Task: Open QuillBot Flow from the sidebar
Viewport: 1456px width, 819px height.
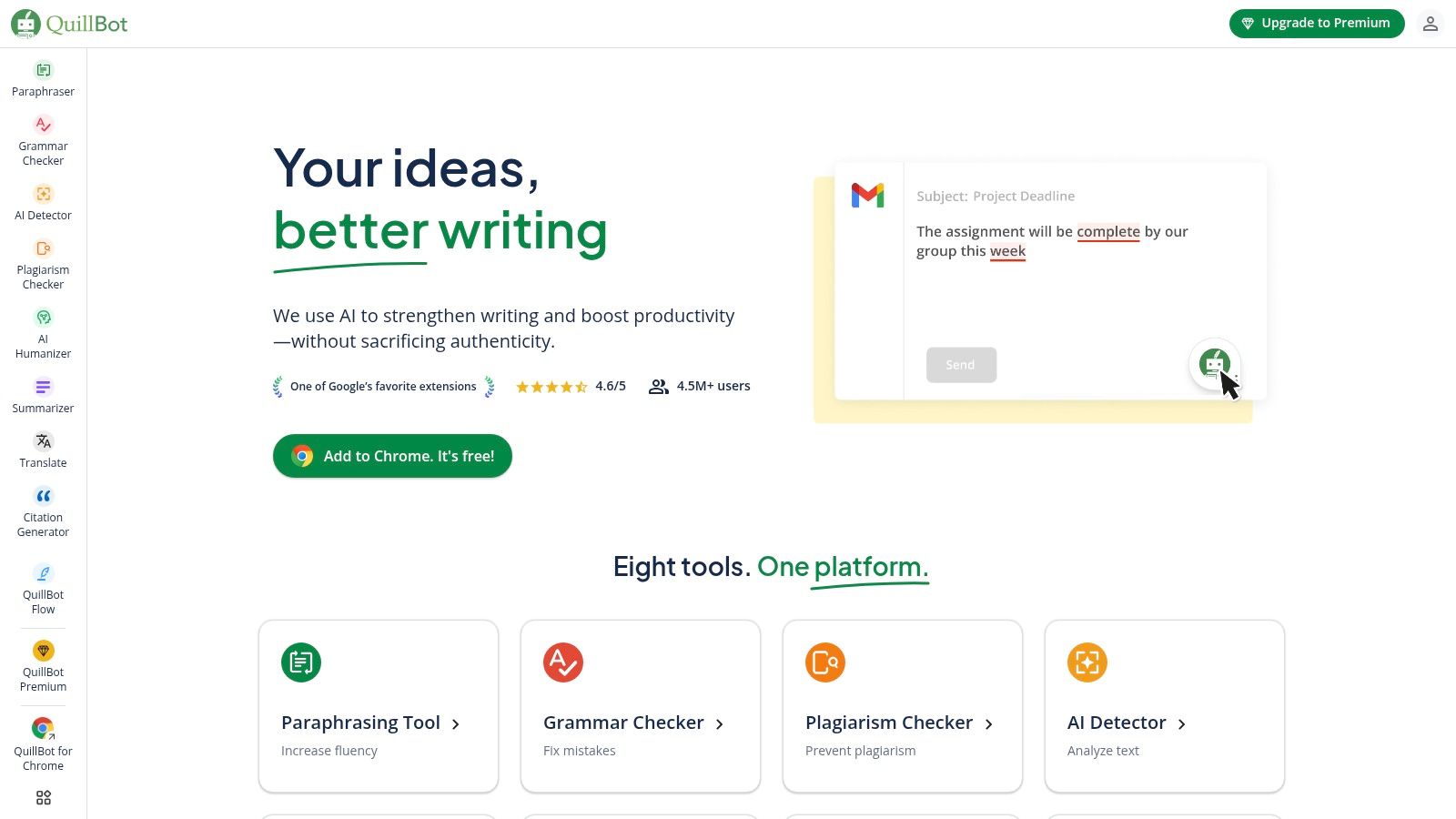Action: point(43,590)
